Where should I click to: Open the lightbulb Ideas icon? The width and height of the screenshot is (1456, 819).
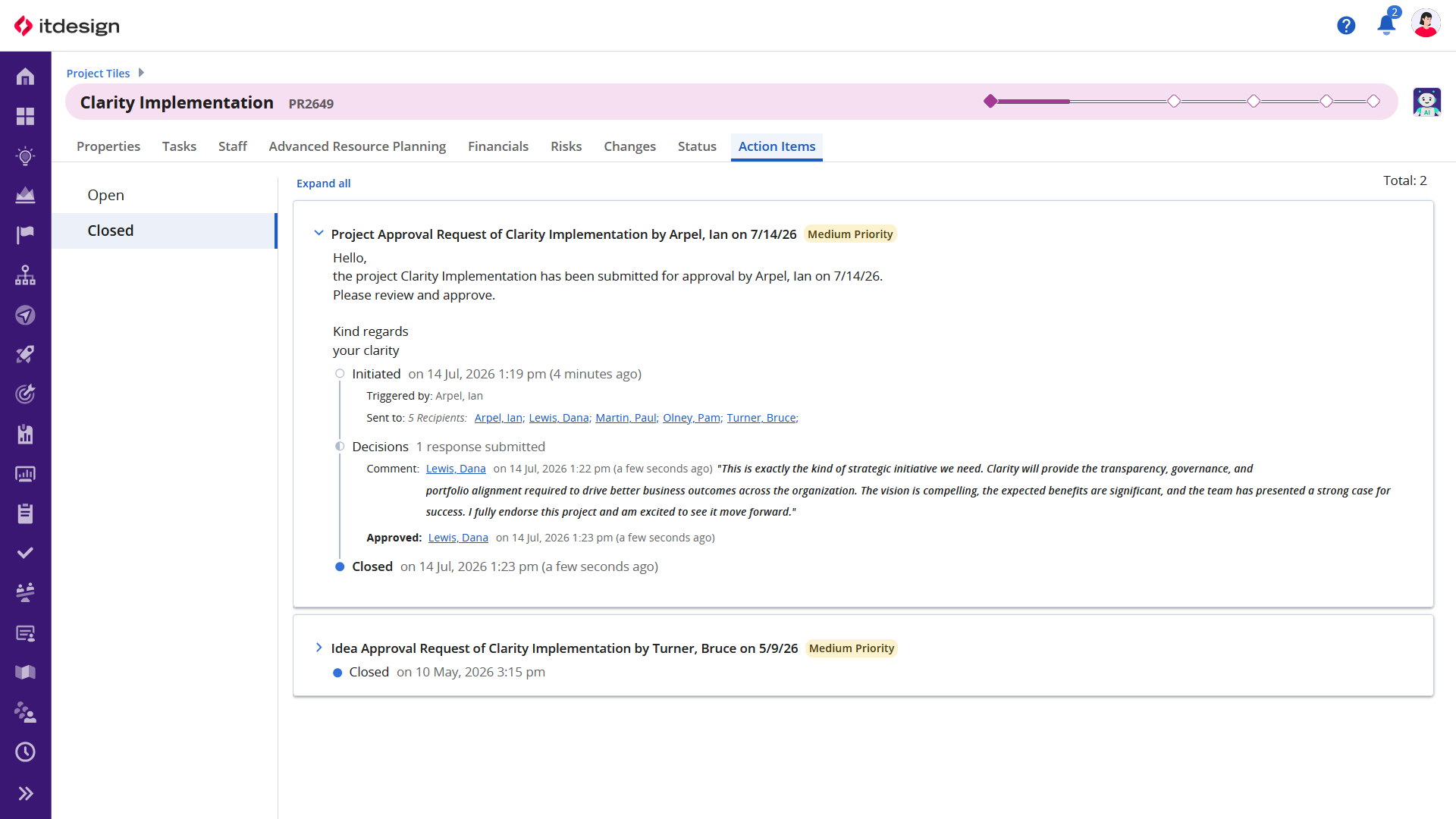coord(25,156)
